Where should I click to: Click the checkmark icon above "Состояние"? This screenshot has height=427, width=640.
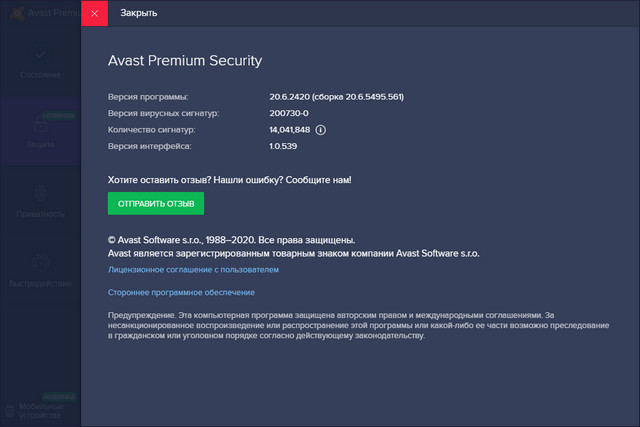(40, 54)
